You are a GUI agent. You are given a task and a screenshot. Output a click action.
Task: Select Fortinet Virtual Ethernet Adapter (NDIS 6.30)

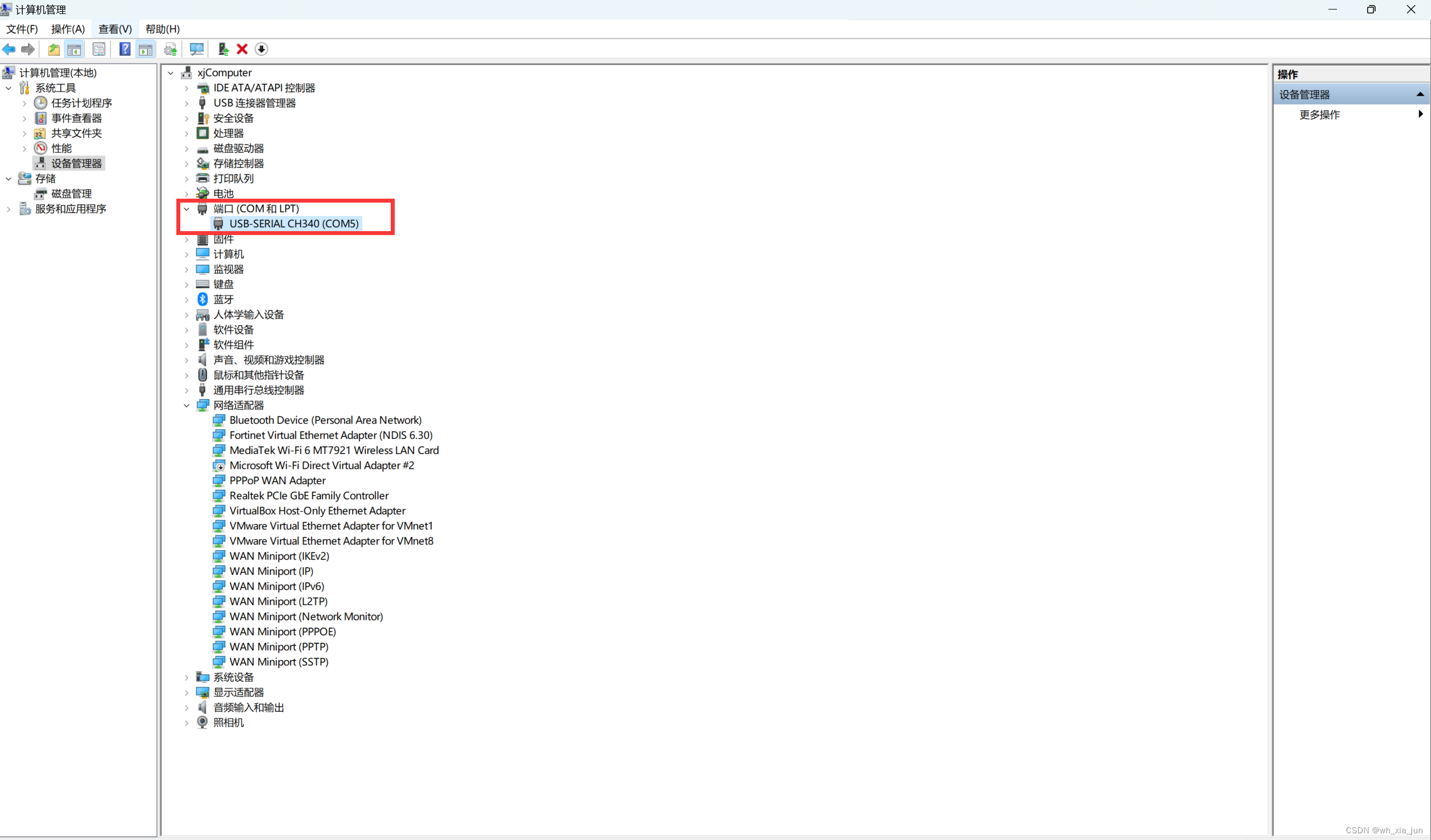(331, 435)
